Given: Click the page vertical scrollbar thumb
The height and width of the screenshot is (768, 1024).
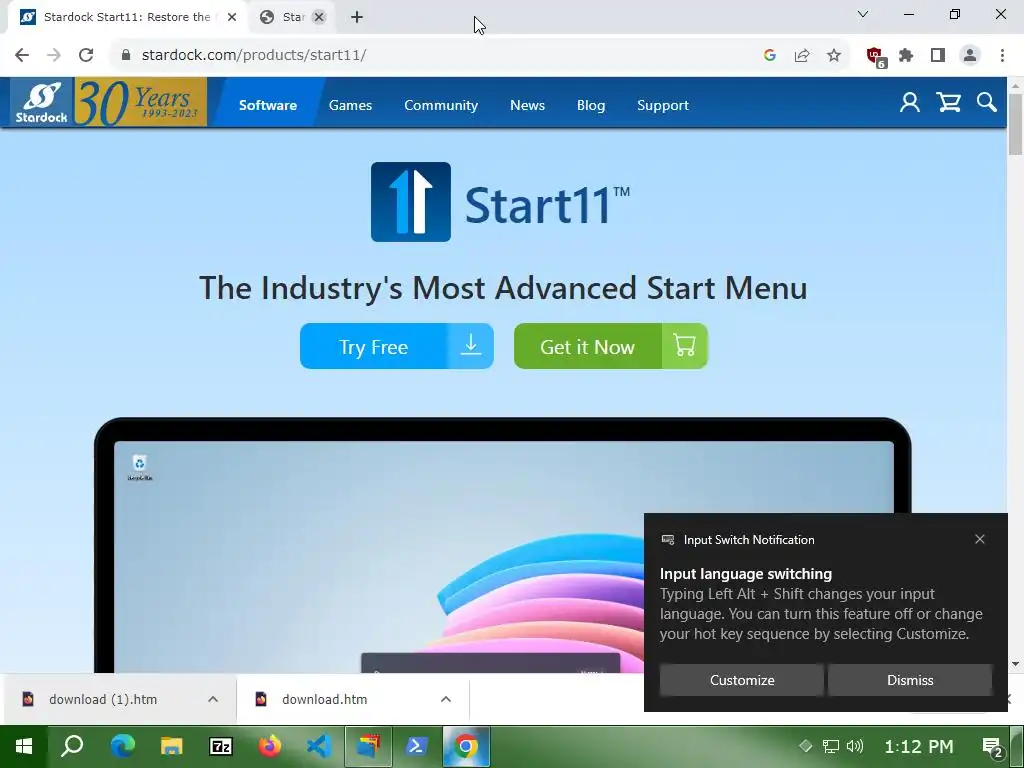Looking at the screenshot, I should click(x=1015, y=124).
